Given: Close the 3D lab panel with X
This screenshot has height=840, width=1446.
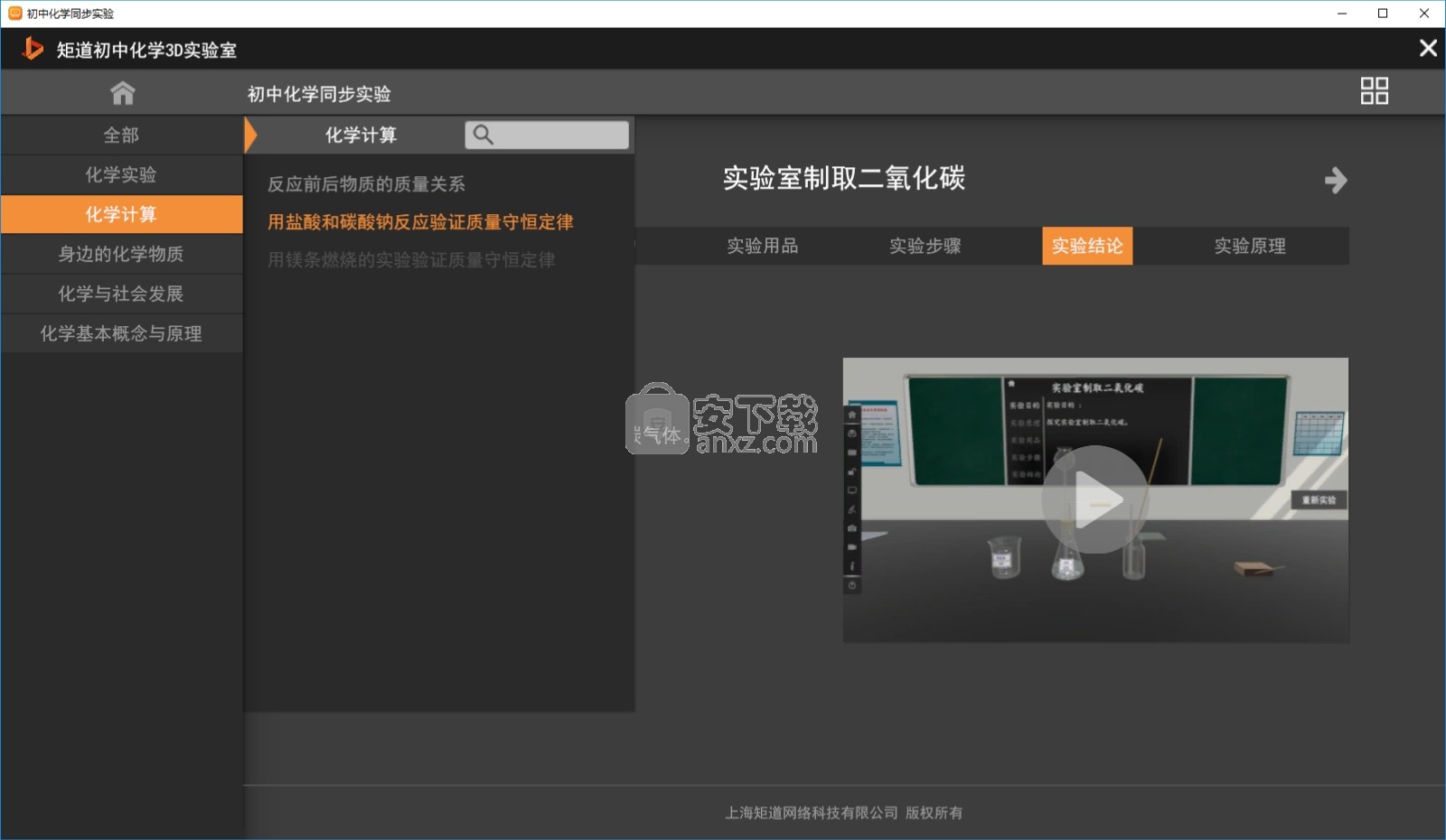Looking at the screenshot, I should point(1428,49).
